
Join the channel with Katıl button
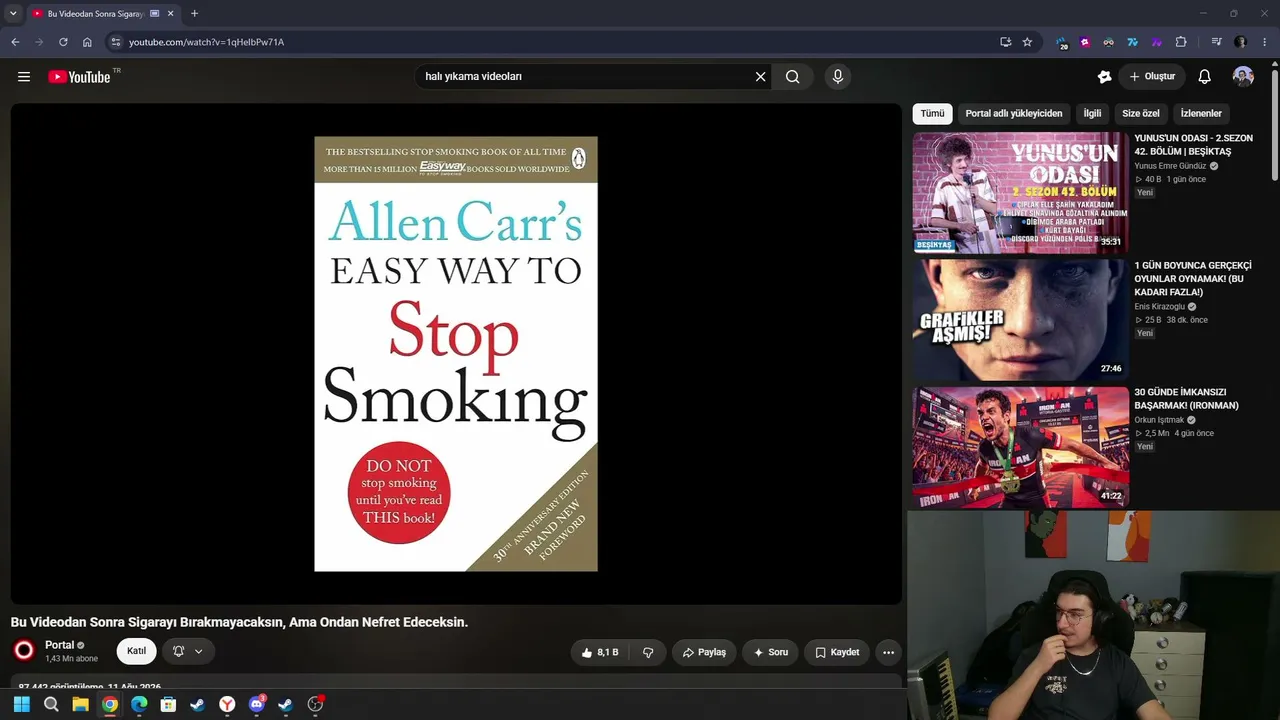137,652
